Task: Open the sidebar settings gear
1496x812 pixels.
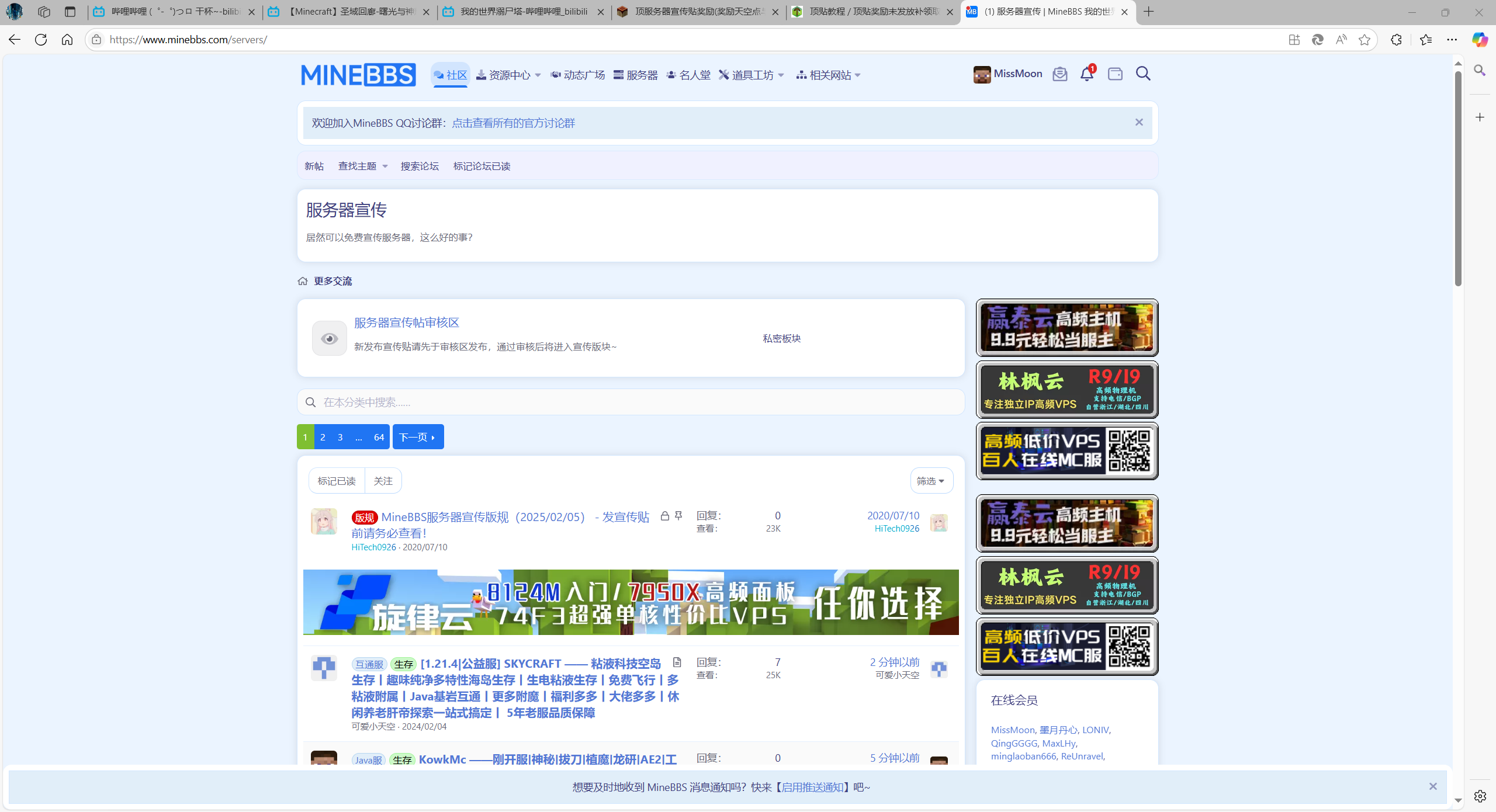Action: click(1480, 796)
